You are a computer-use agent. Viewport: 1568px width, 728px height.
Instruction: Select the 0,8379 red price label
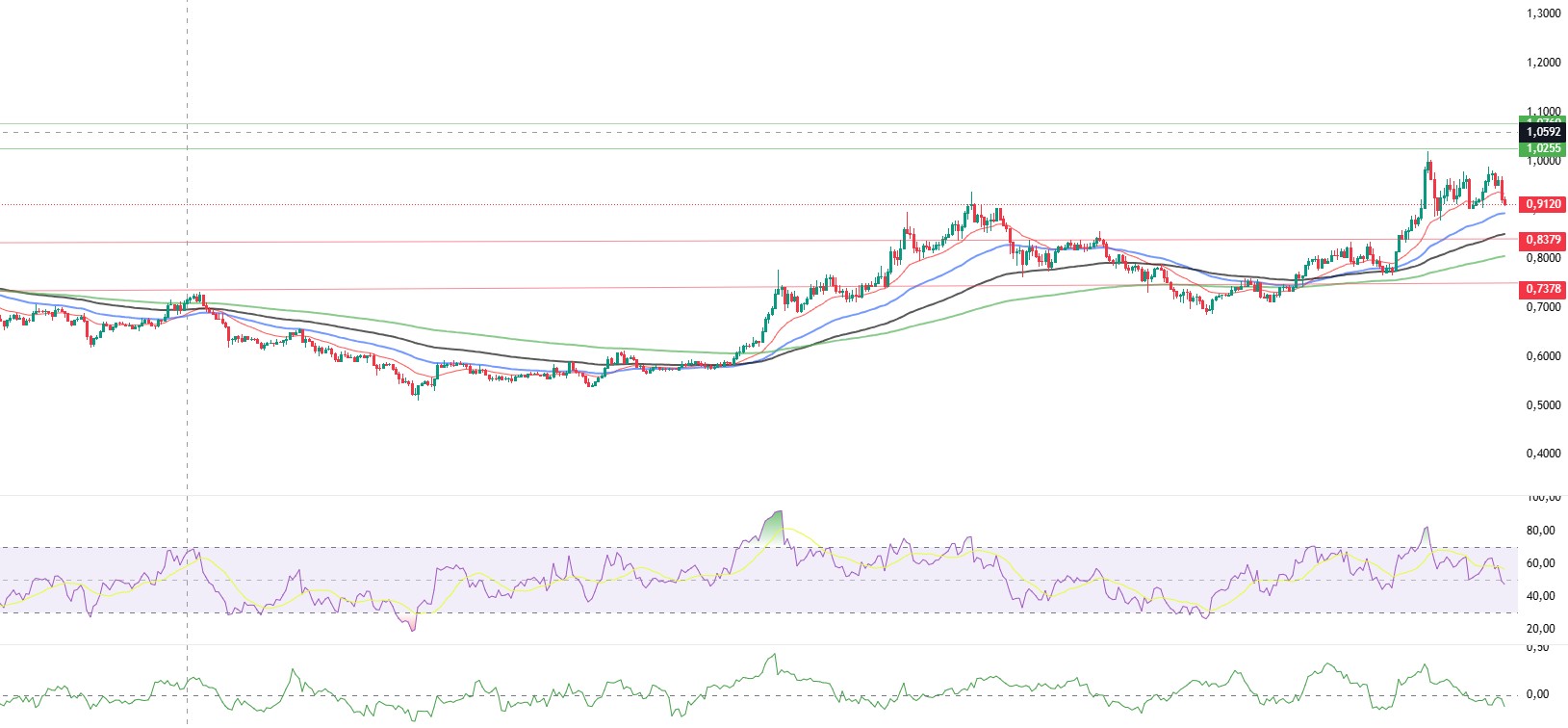click(1542, 240)
